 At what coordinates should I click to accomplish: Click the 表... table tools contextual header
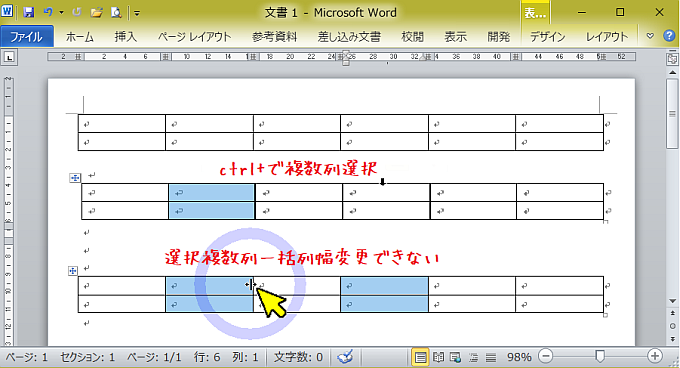pos(535,13)
